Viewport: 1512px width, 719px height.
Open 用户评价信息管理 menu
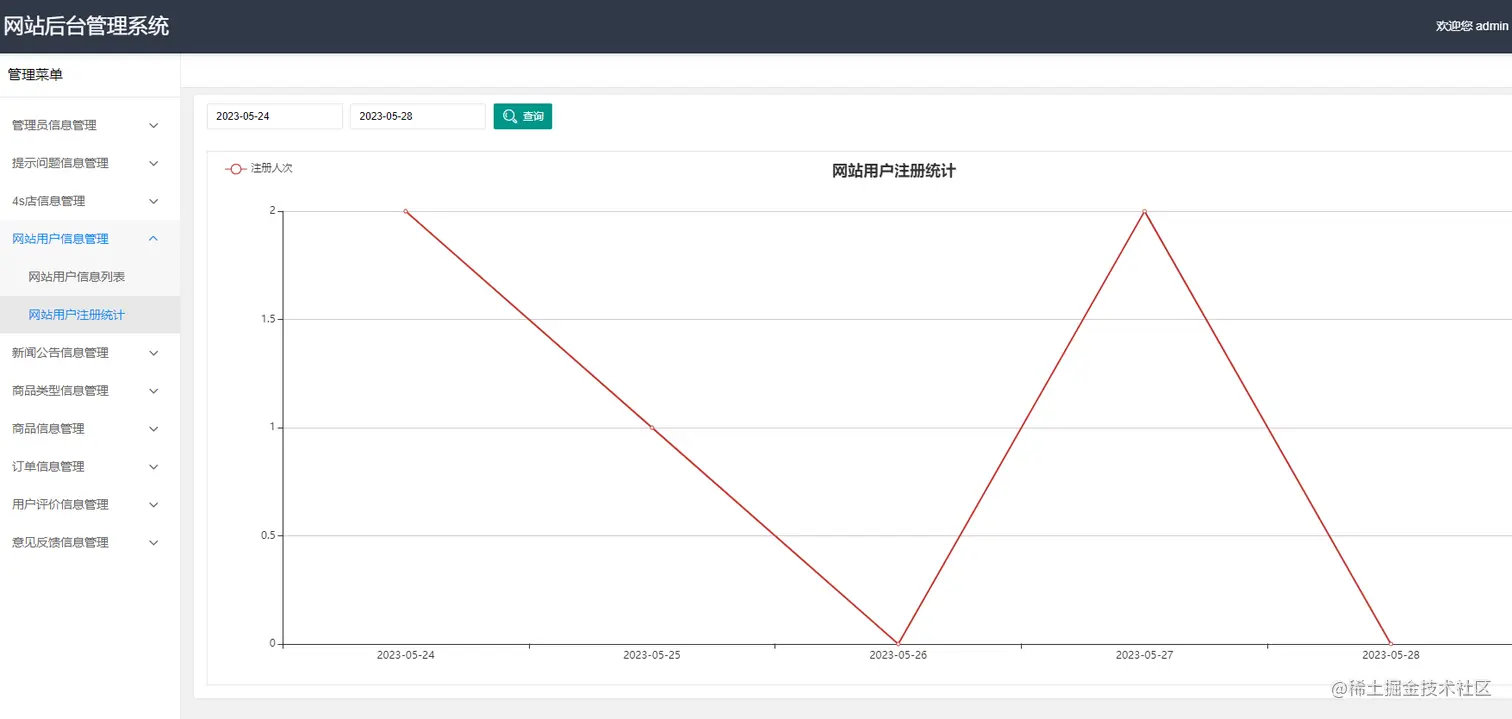point(90,505)
